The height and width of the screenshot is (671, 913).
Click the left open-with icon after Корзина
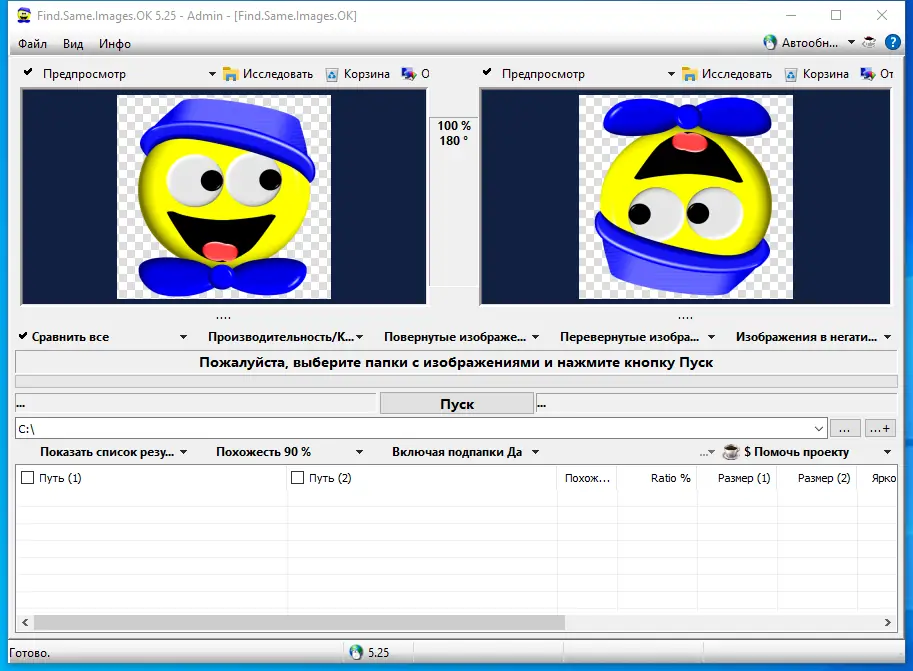pyautogui.click(x=408, y=74)
